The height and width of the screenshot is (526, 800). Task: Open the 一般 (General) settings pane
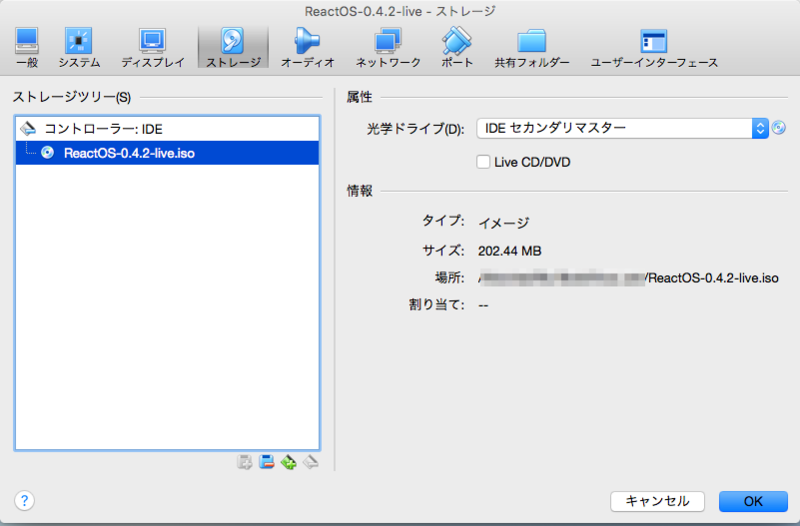27,47
